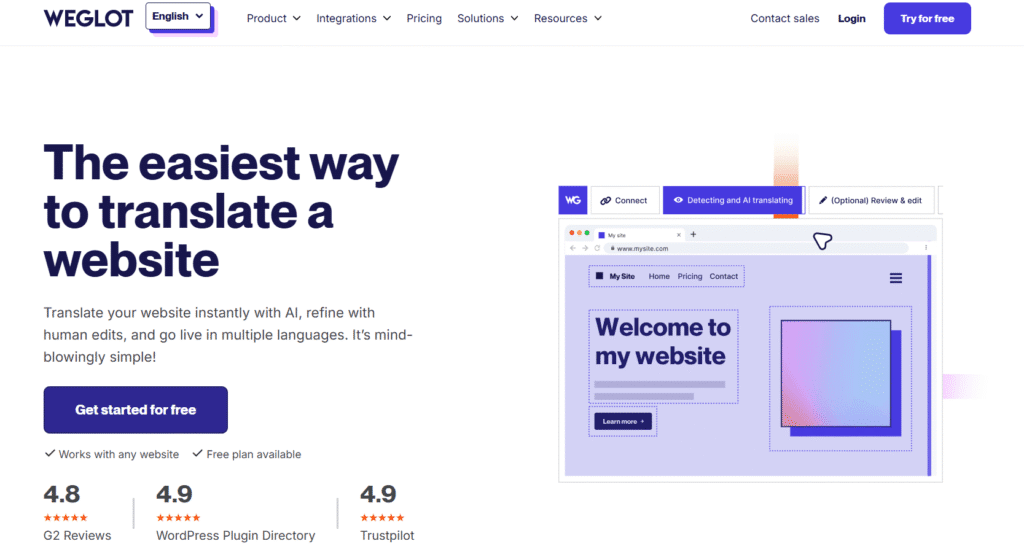This screenshot has height=549, width=1024.
Task: Open the Solutions navigation menu
Action: [487, 18]
